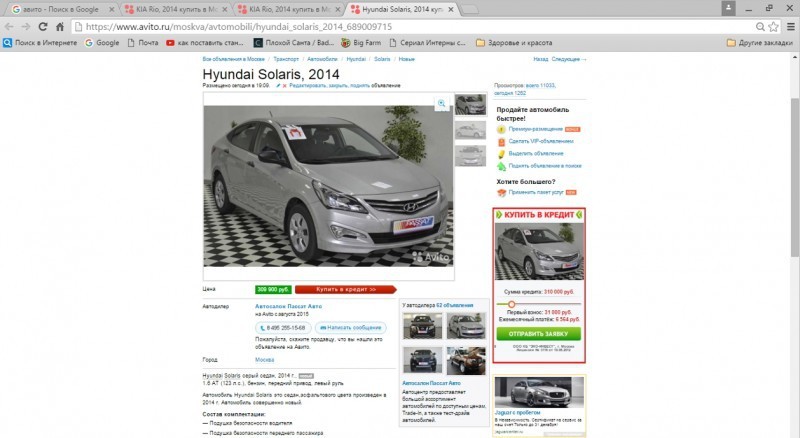This screenshot has height=438, width=800.
Task: Open the Новые breadcrumb link
Action: click(x=407, y=59)
